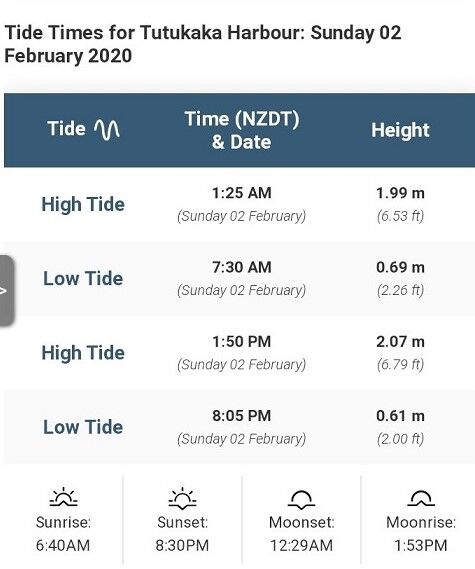
Task: Select the Tide column header
Action: 83,129
